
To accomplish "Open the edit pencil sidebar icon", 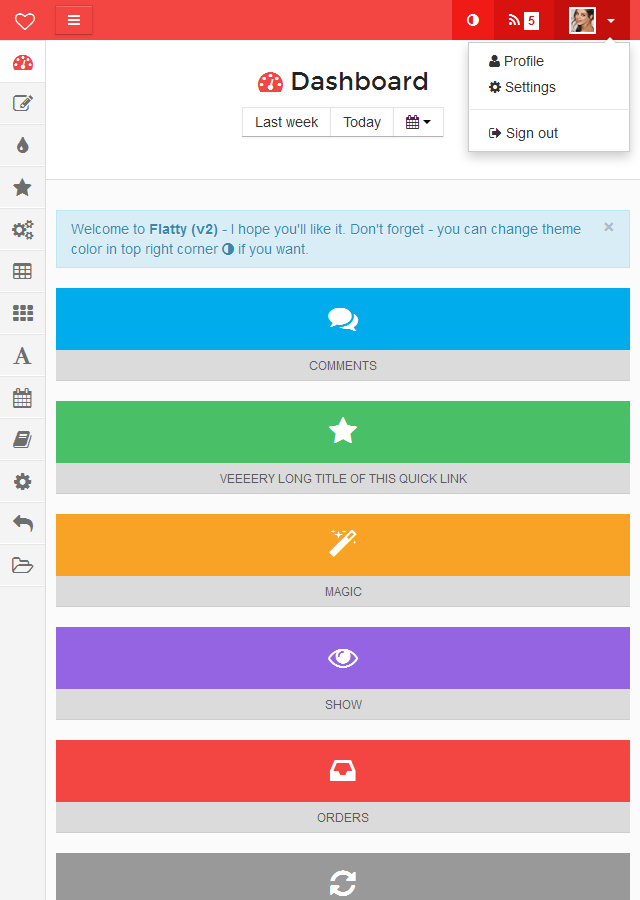I will (22, 103).
